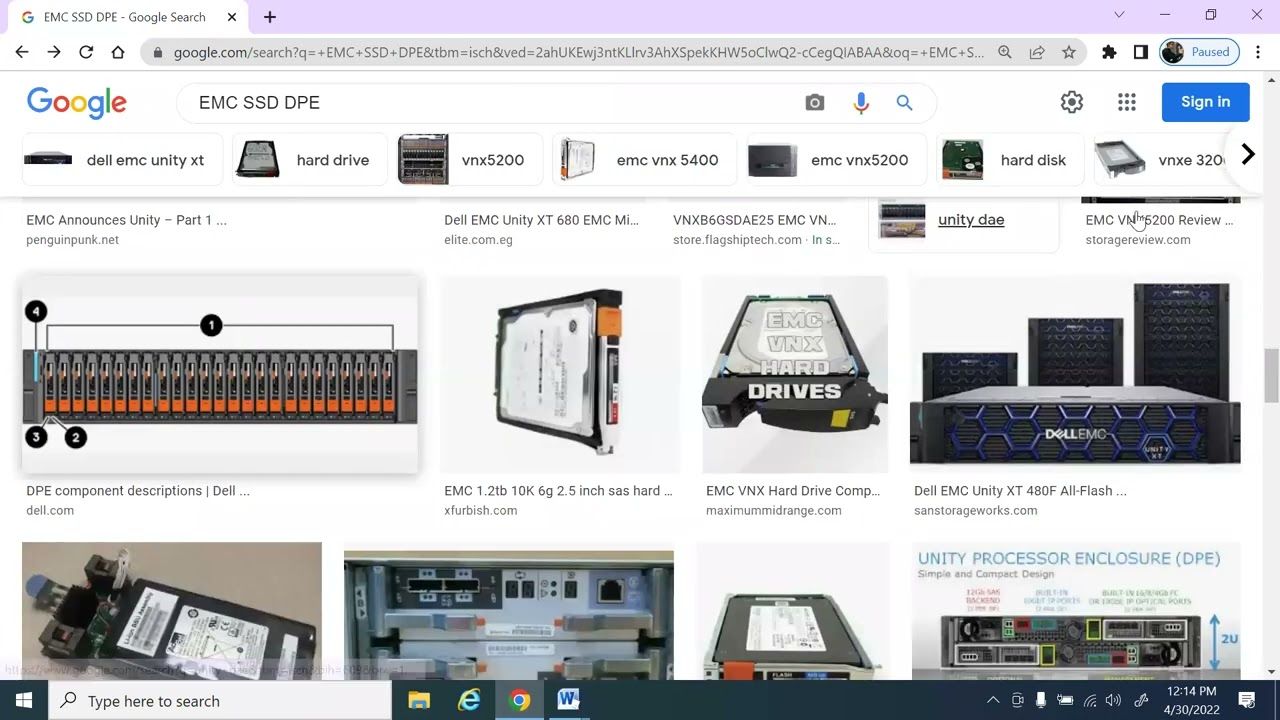The width and height of the screenshot is (1280, 720).
Task: Open DPE component descriptions | Dell link
Action: click(x=138, y=491)
